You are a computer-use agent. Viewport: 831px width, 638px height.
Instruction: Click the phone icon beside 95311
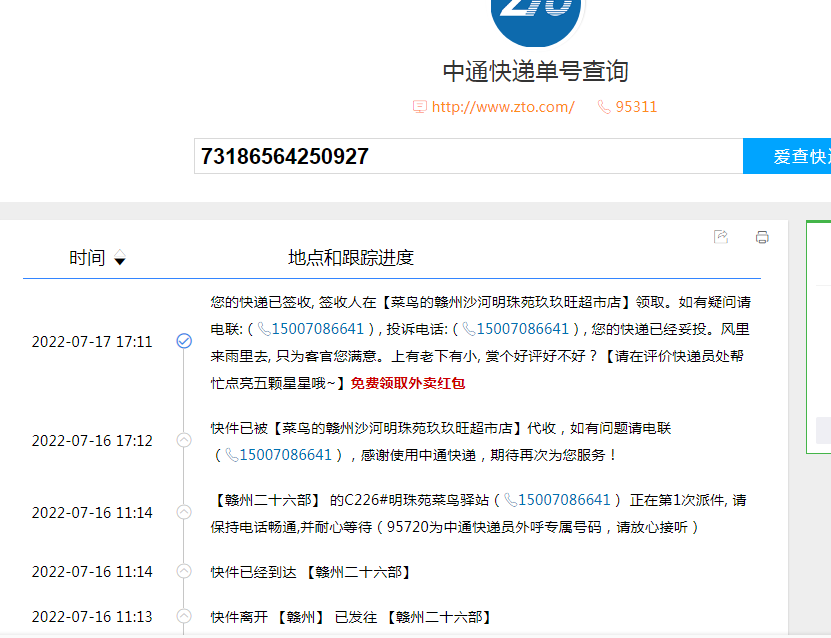pyautogui.click(x=604, y=107)
